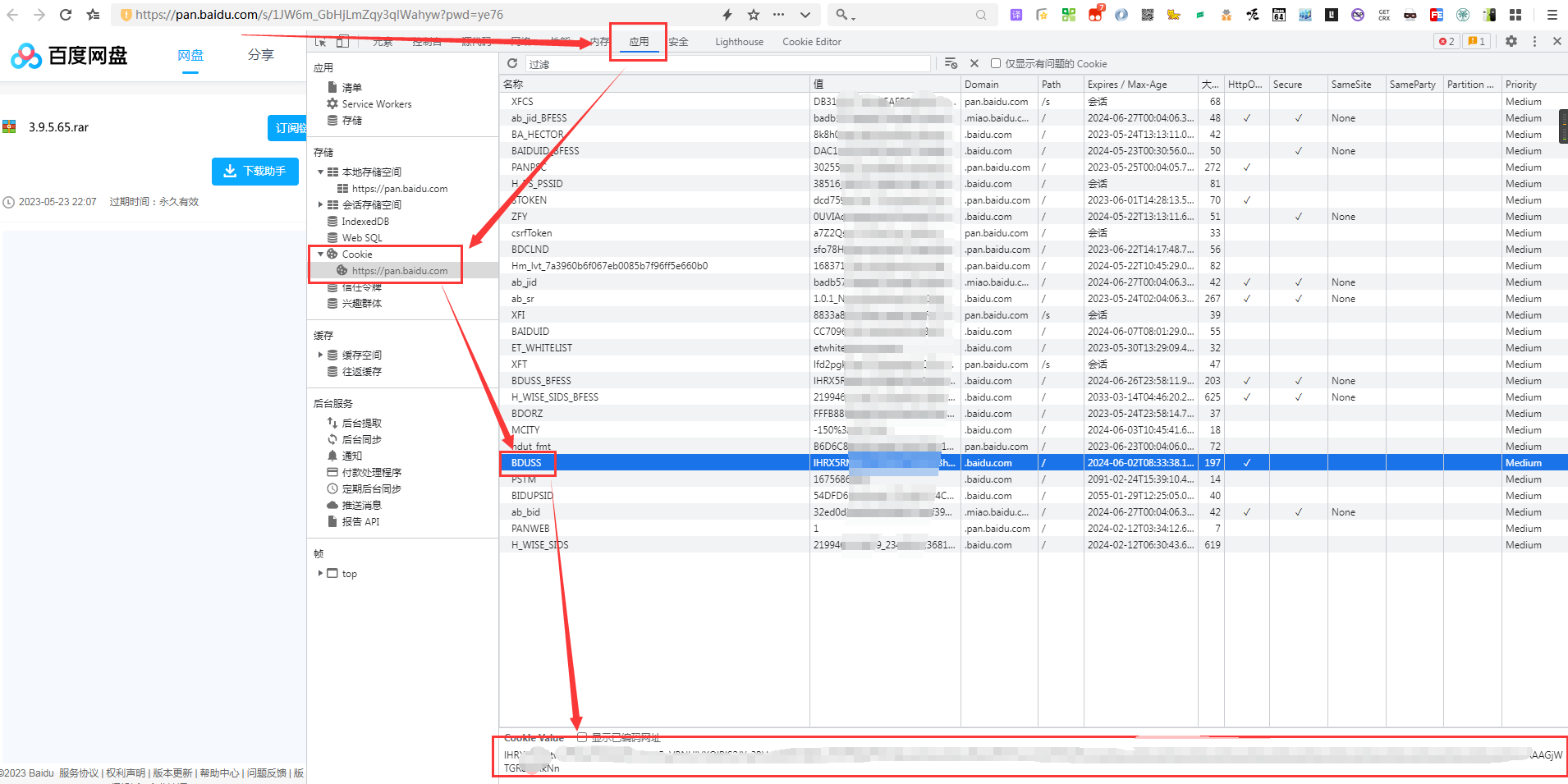Delete selected cookie with the X icon
This screenshot has width=1568, height=784.
[974, 63]
